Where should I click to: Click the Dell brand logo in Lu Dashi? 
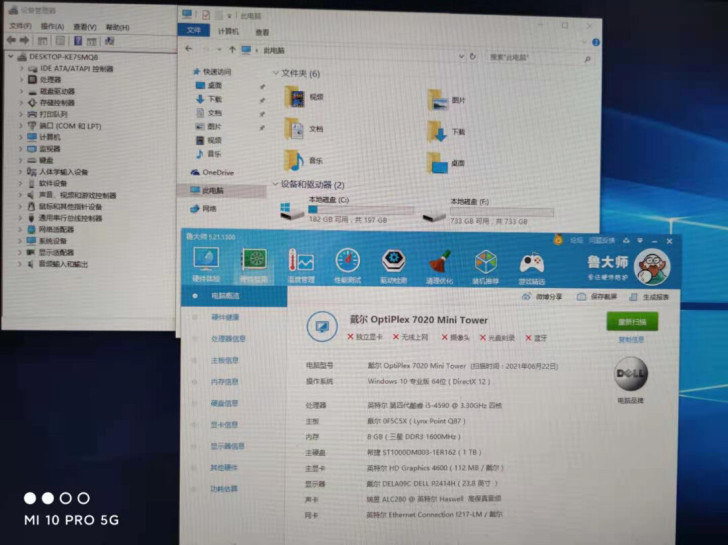click(x=630, y=373)
